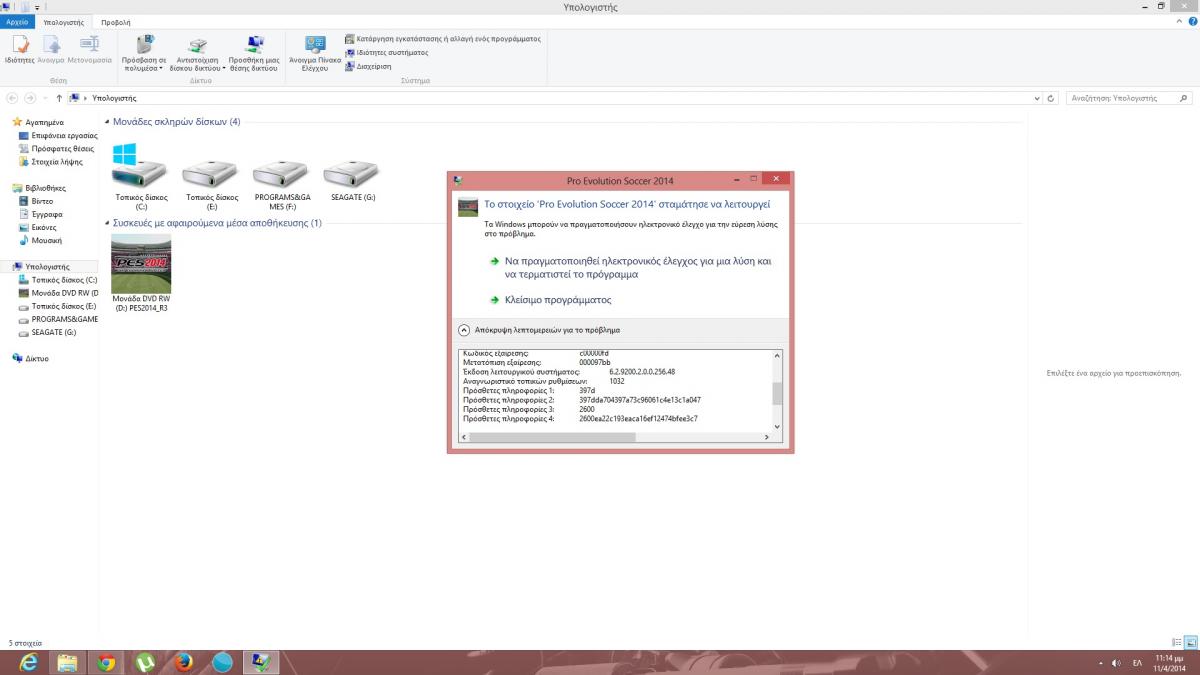This screenshot has width=1200, height=675.
Task: Open Εικόνες library in sidebar
Action: click(39, 227)
